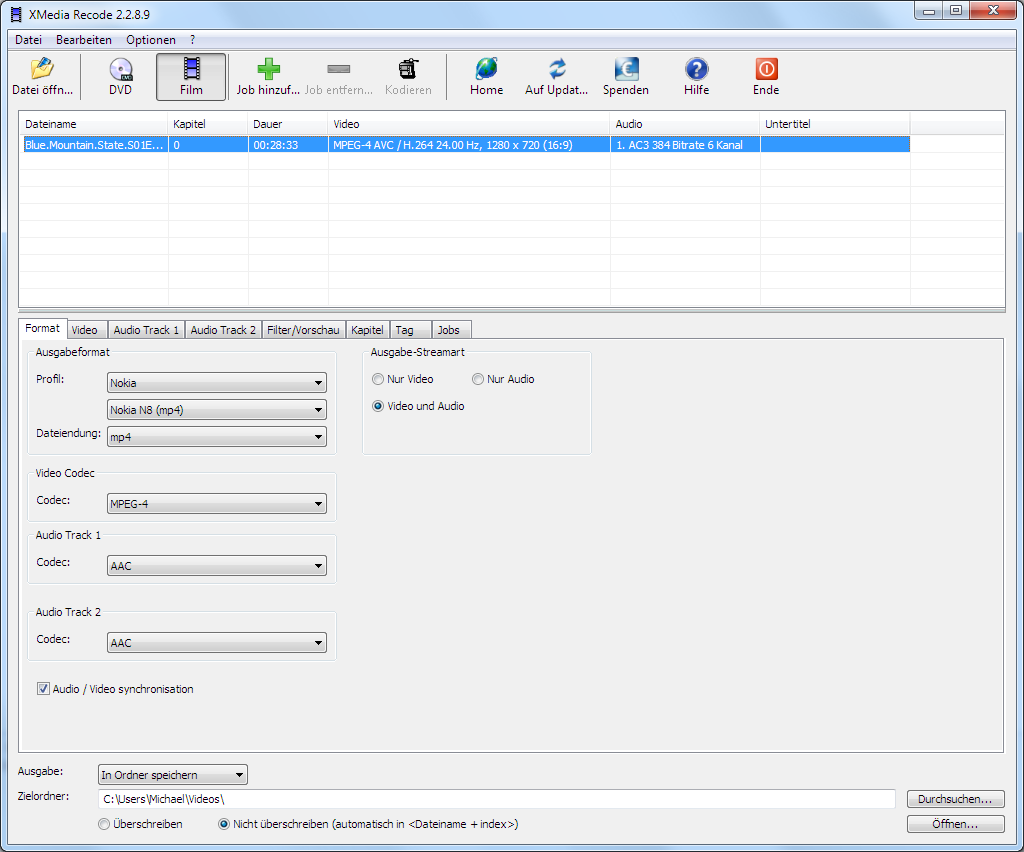
Task: Select the Blue.Mountain.State file row
Action: 465,144
